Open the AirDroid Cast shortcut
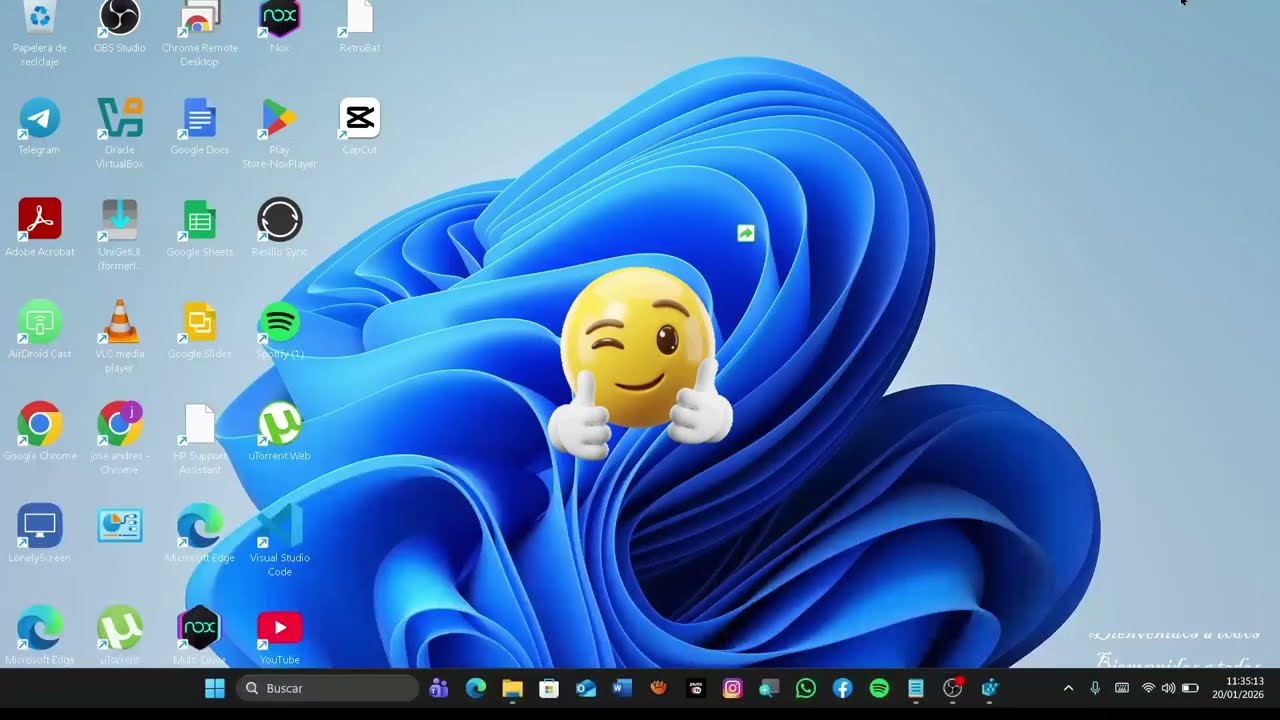The height and width of the screenshot is (720, 1280). pos(40,322)
